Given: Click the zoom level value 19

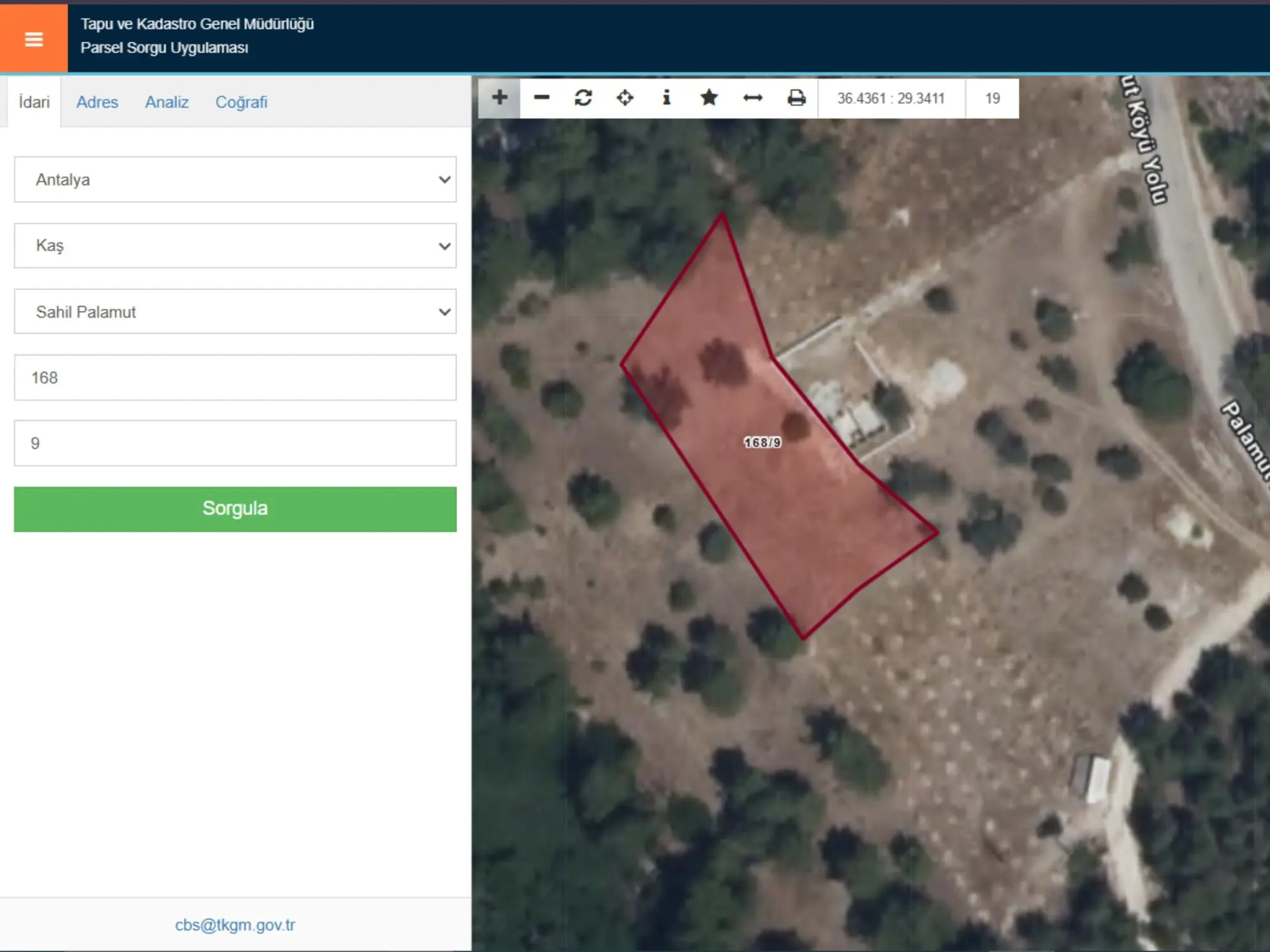Looking at the screenshot, I should [993, 98].
